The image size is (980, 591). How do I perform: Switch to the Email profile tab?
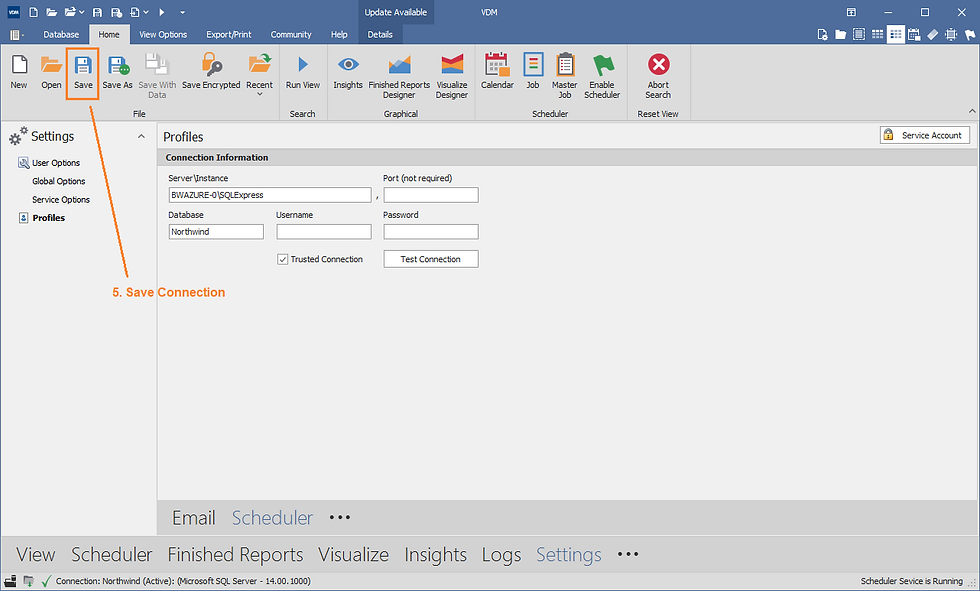(194, 518)
